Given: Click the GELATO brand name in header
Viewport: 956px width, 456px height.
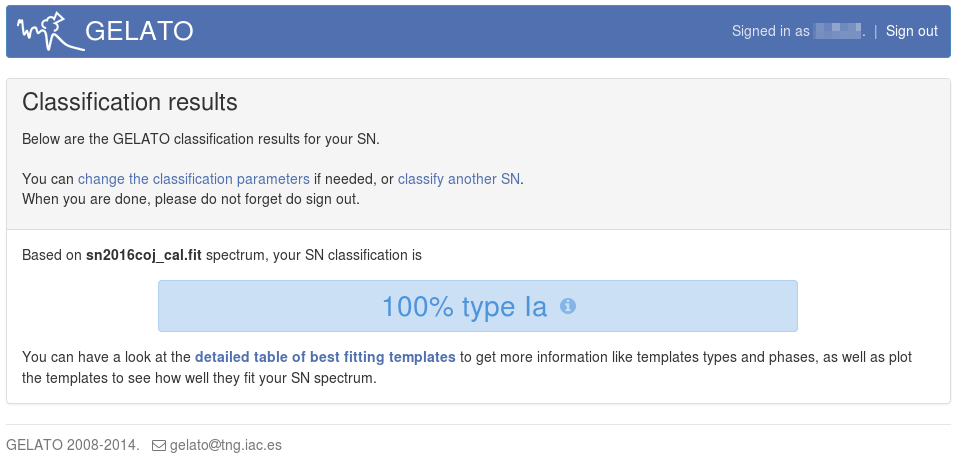Looking at the screenshot, I should 139,31.
